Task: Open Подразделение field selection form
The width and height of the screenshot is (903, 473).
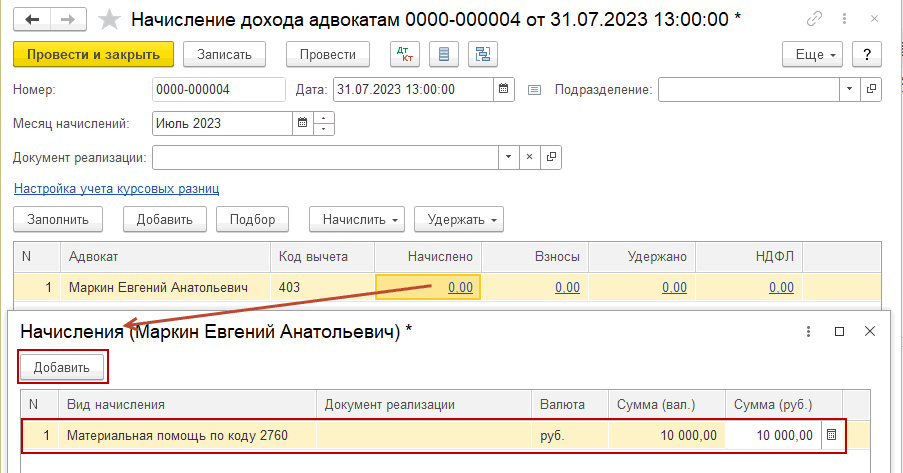Action: tap(870, 89)
